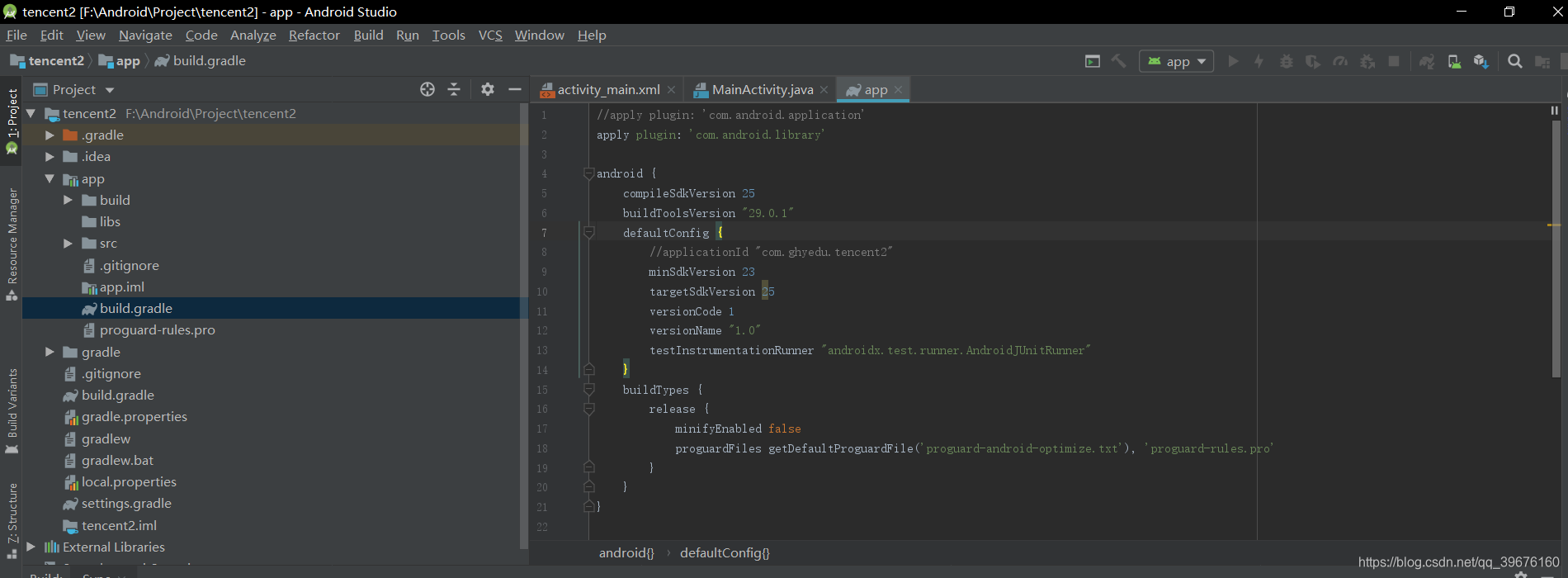Fold the defaultConfig block in gutter
The image size is (1568, 578).
click(589, 232)
